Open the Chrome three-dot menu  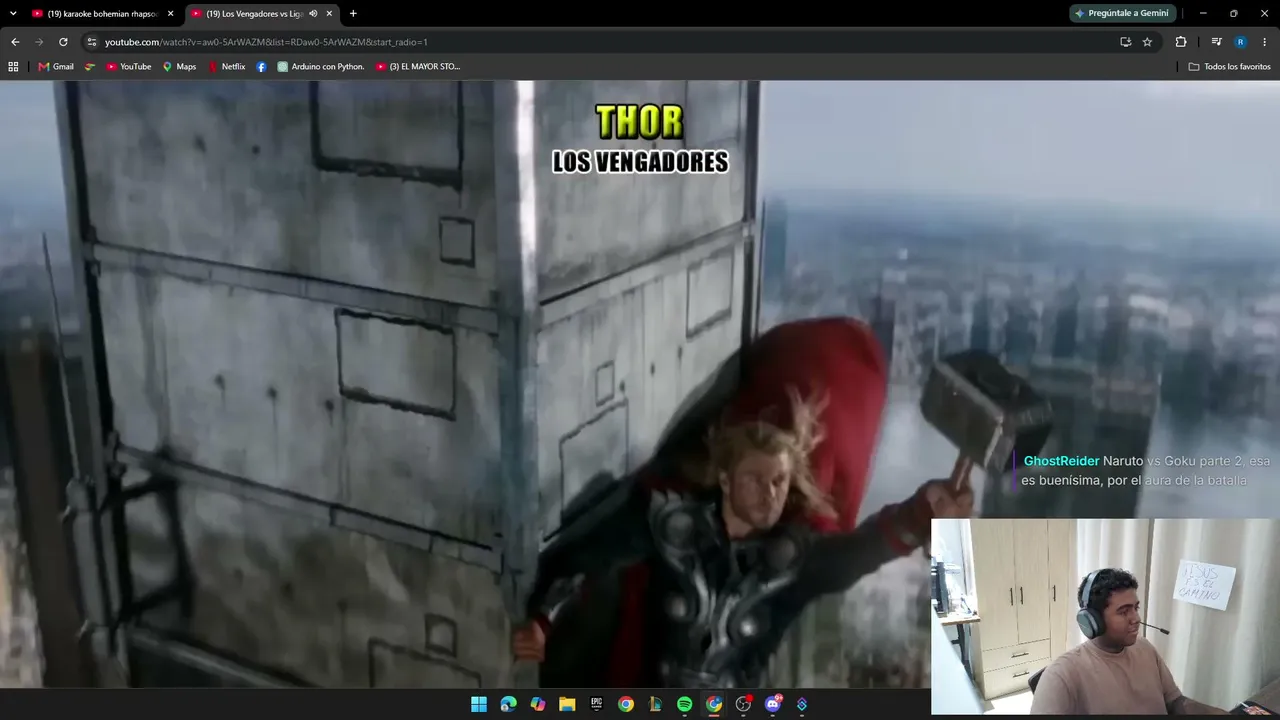[x=1265, y=42]
